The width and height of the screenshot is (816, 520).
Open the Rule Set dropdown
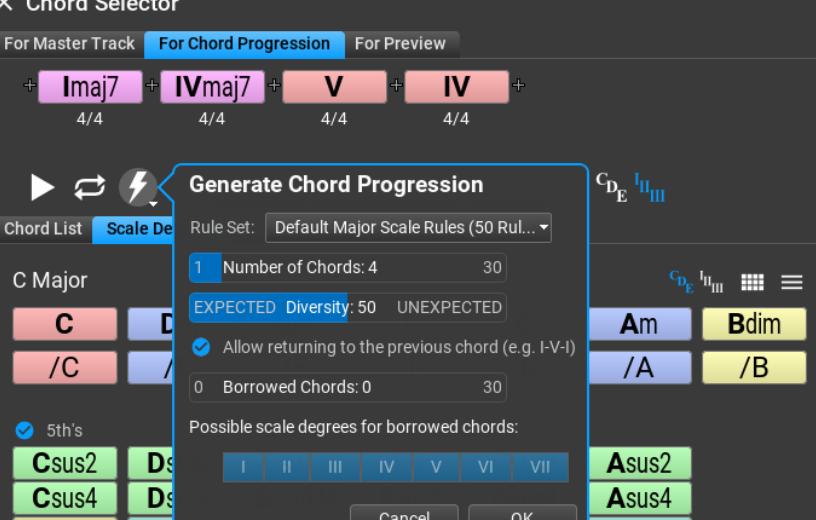coord(409,227)
